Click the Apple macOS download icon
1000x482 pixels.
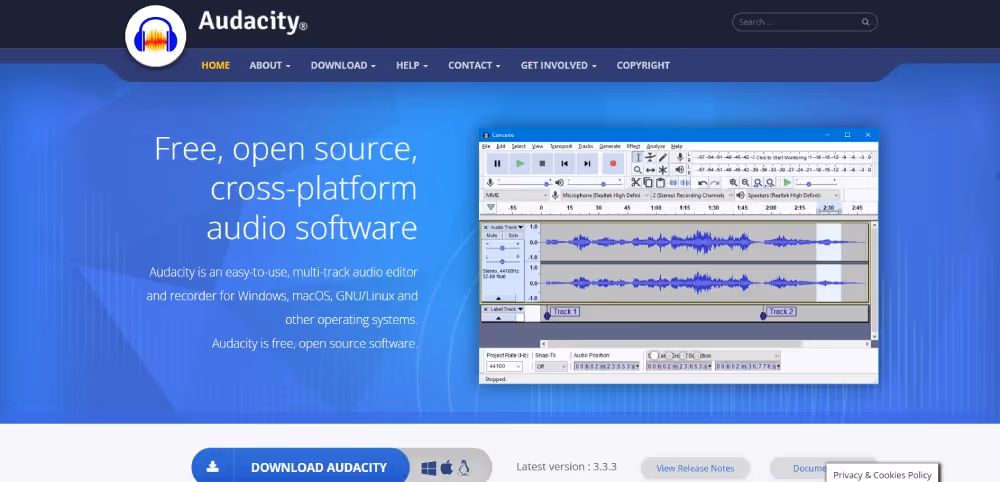pyautogui.click(x=446, y=468)
